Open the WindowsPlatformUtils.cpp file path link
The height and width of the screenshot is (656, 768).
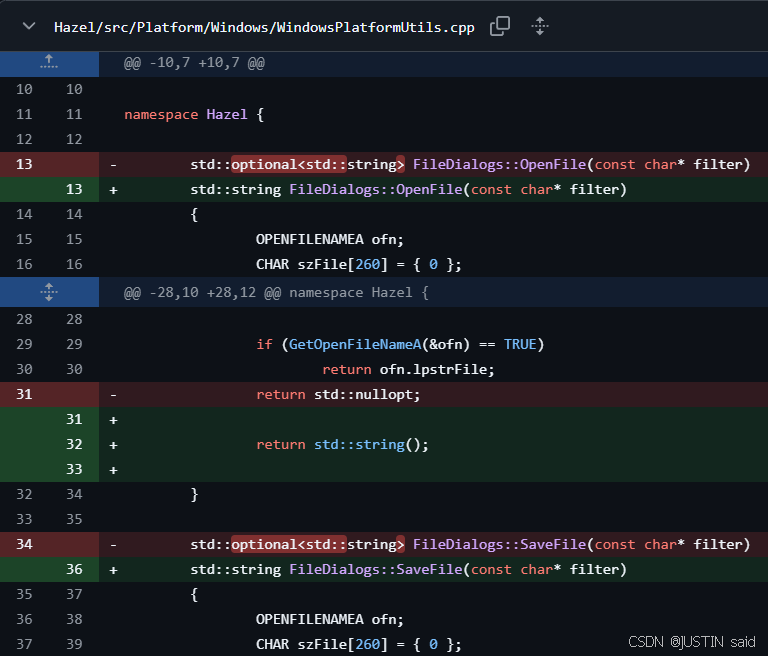click(264, 27)
